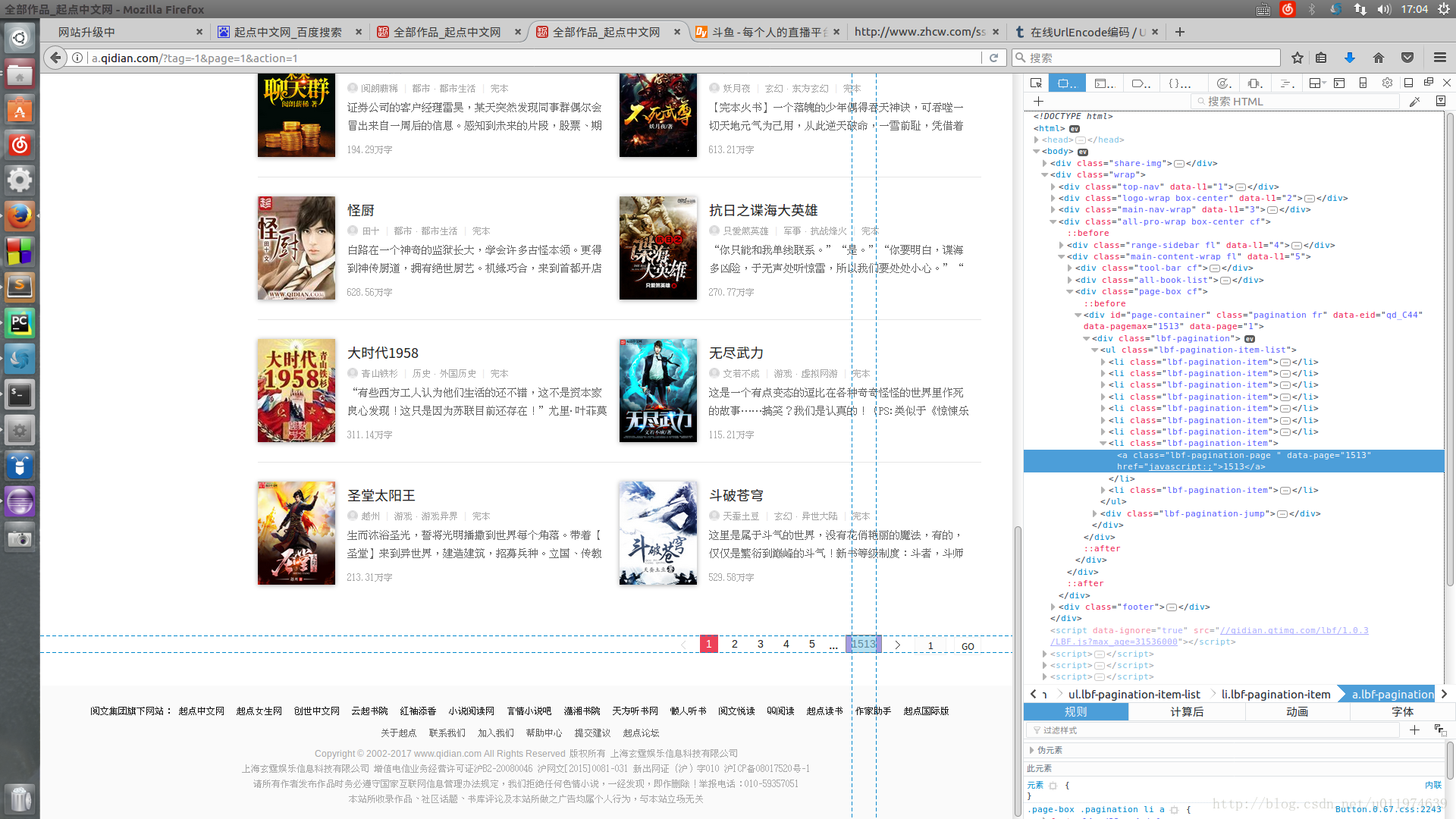The image size is (1456, 819).
Task: Select ul.lbf-pagination-item-list breadcrumb
Action: pyautogui.click(x=1134, y=694)
